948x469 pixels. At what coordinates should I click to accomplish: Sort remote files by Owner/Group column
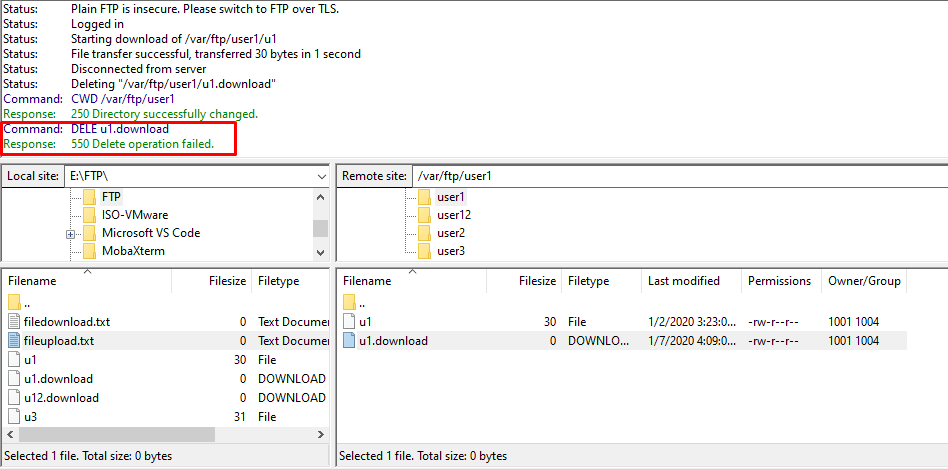coord(864,281)
